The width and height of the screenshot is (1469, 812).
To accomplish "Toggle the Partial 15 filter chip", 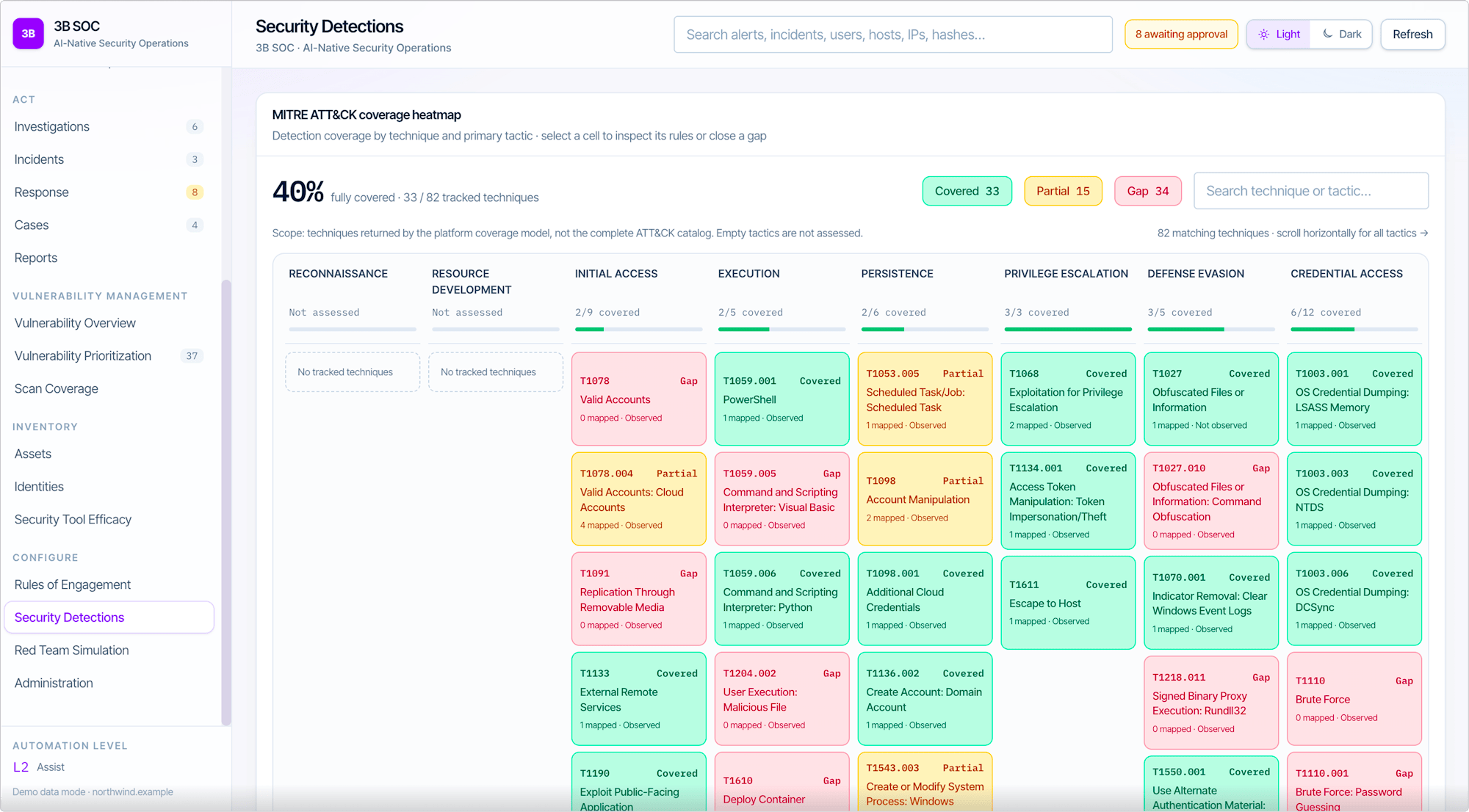I will point(1063,191).
